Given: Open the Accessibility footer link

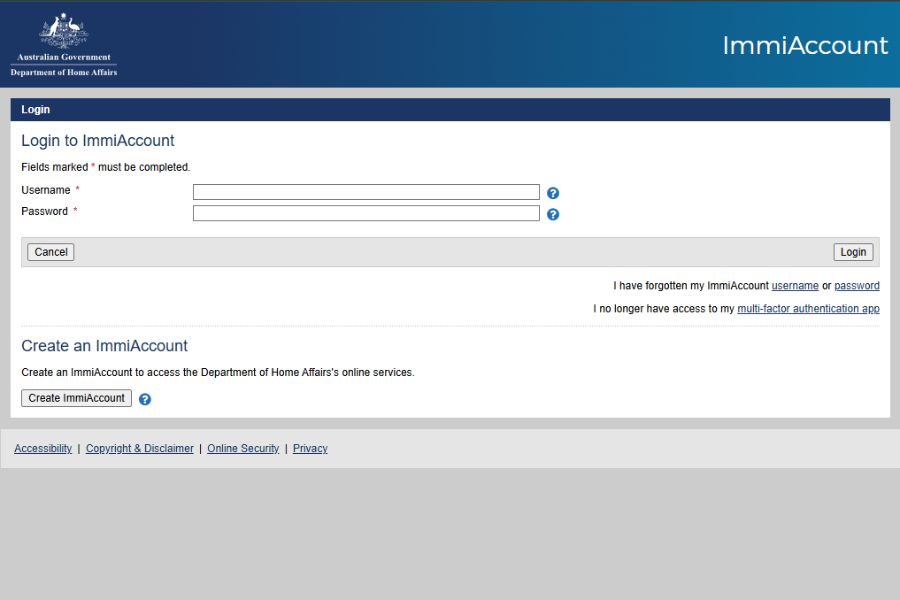Looking at the screenshot, I should coord(43,449).
